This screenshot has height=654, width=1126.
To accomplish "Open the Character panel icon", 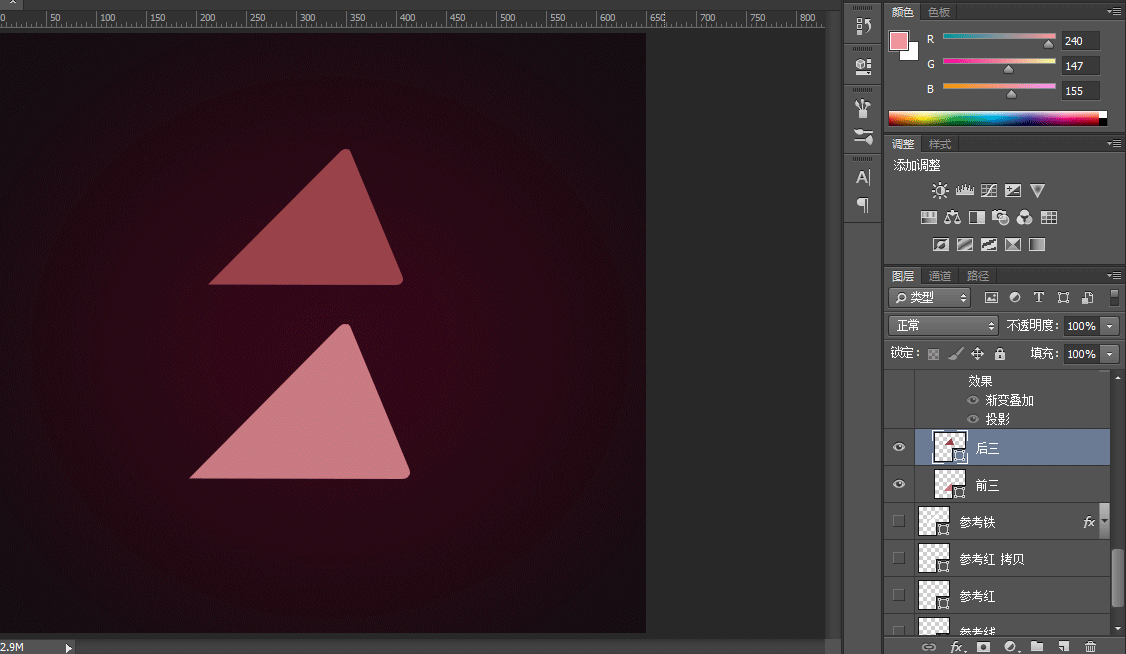I will pyautogui.click(x=863, y=177).
